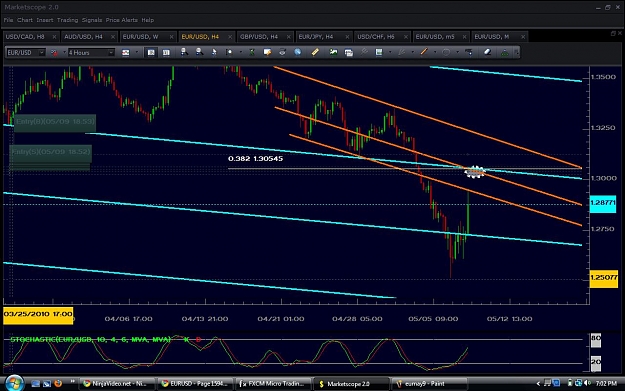Click the green picture export icon
The image size is (625, 391).
click(333, 52)
